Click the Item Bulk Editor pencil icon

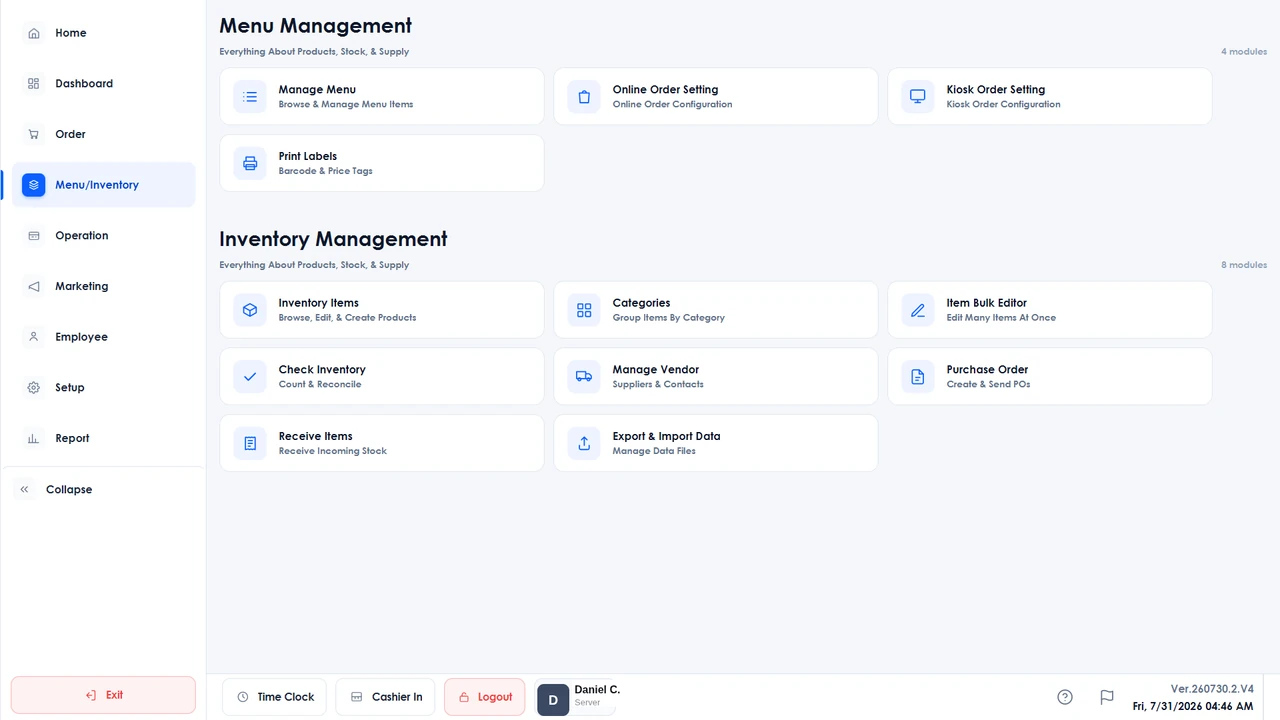(x=918, y=310)
